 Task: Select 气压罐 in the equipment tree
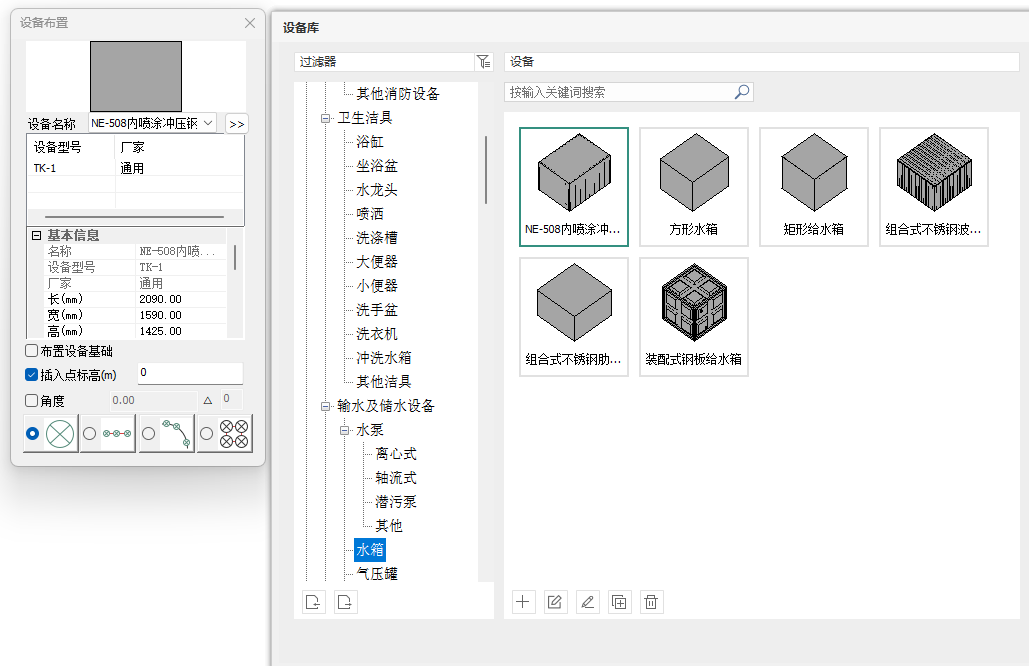(377, 574)
